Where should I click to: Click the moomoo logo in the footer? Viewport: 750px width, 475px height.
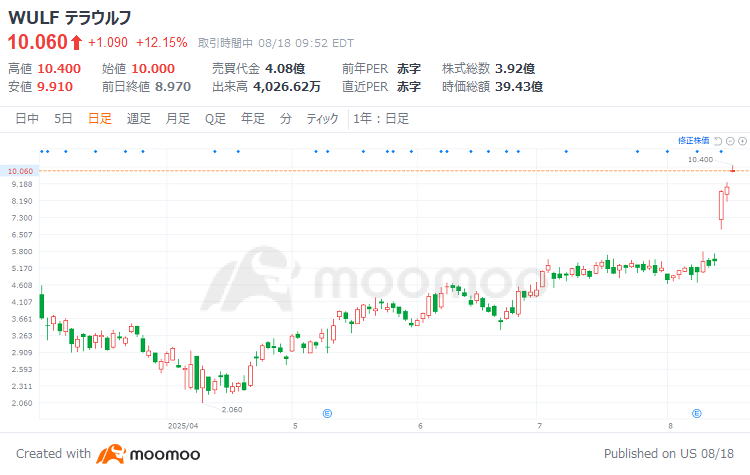[x=148, y=454]
